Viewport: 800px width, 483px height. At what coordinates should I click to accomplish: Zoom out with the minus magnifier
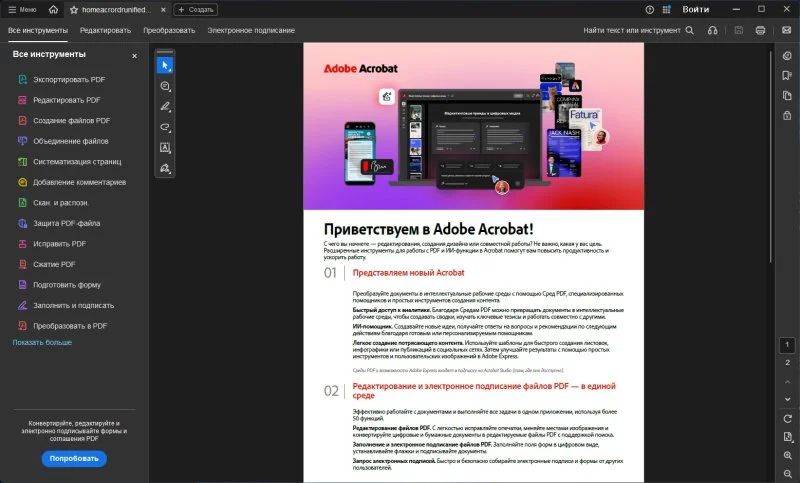(787, 474)
